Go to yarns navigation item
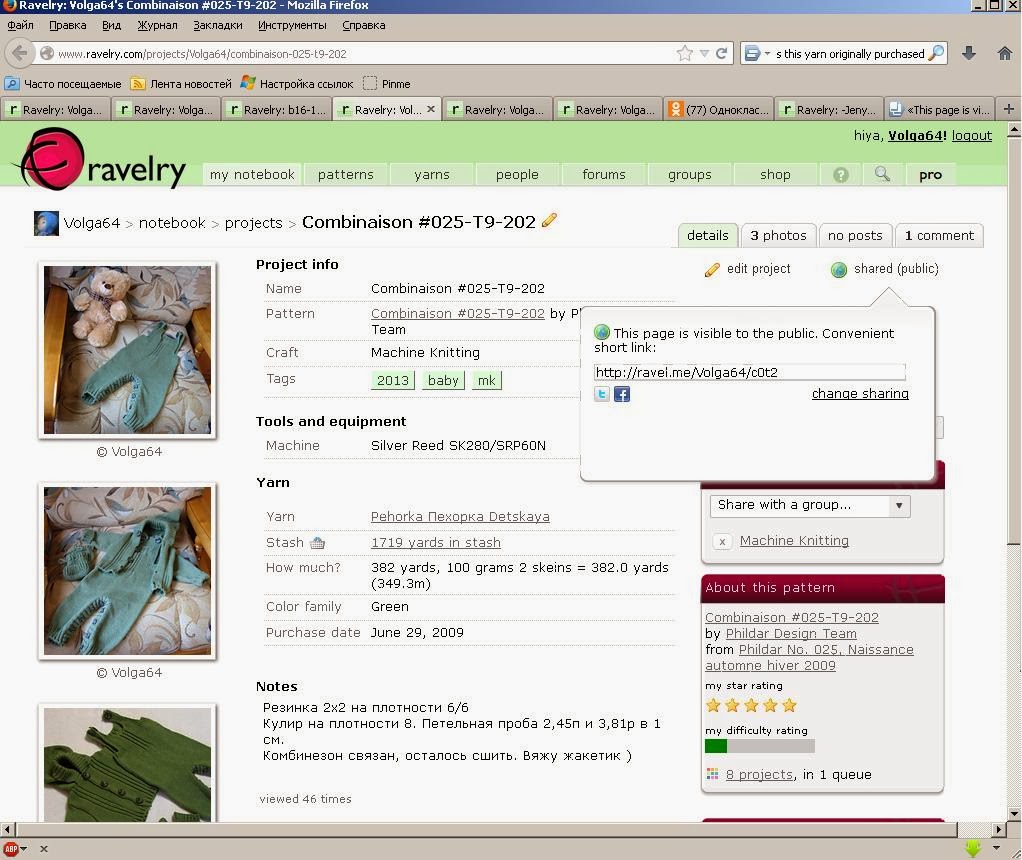 tap(431, 175)
